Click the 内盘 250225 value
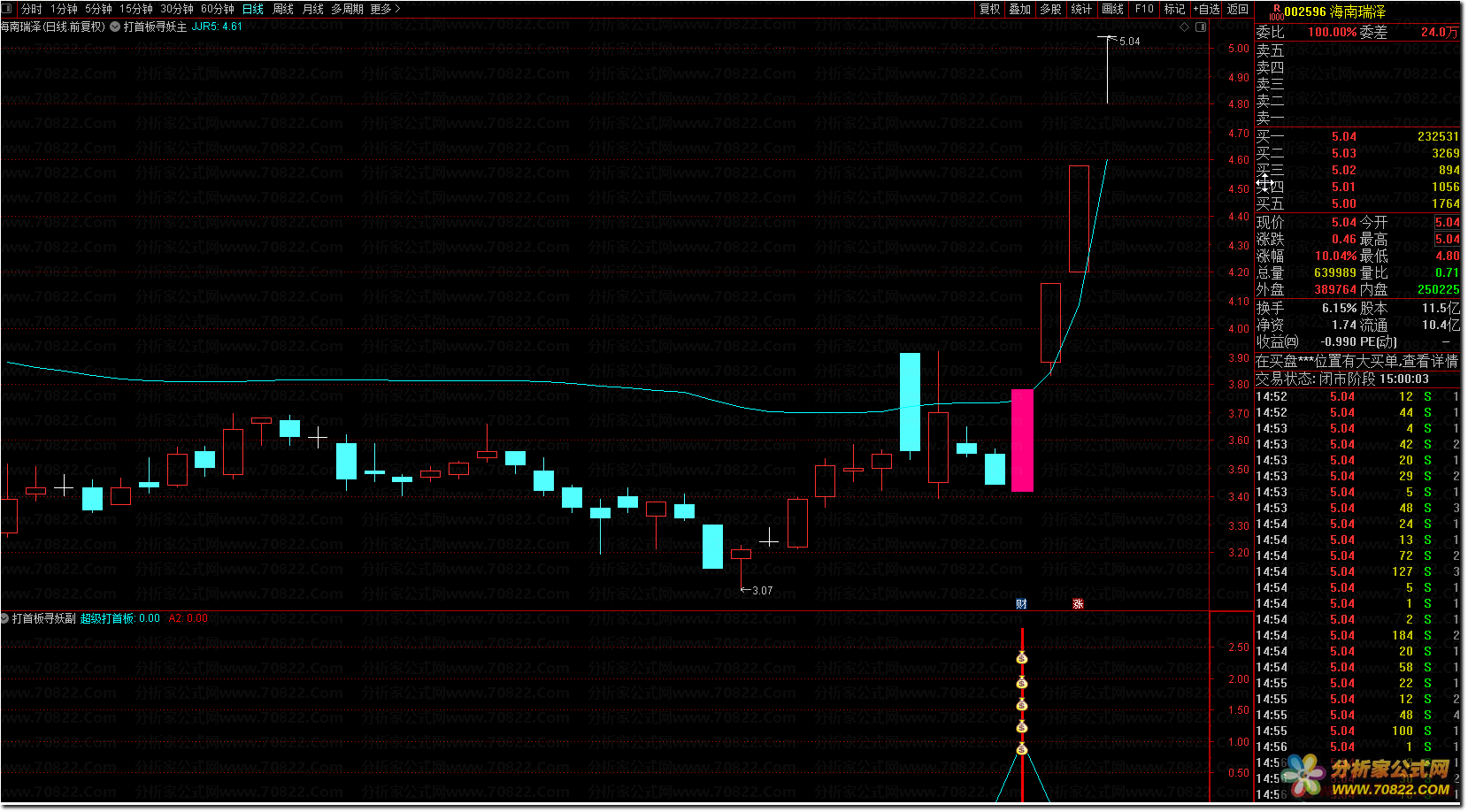1468x812 pixels. pyautogui.click(x=1439, y=289)
